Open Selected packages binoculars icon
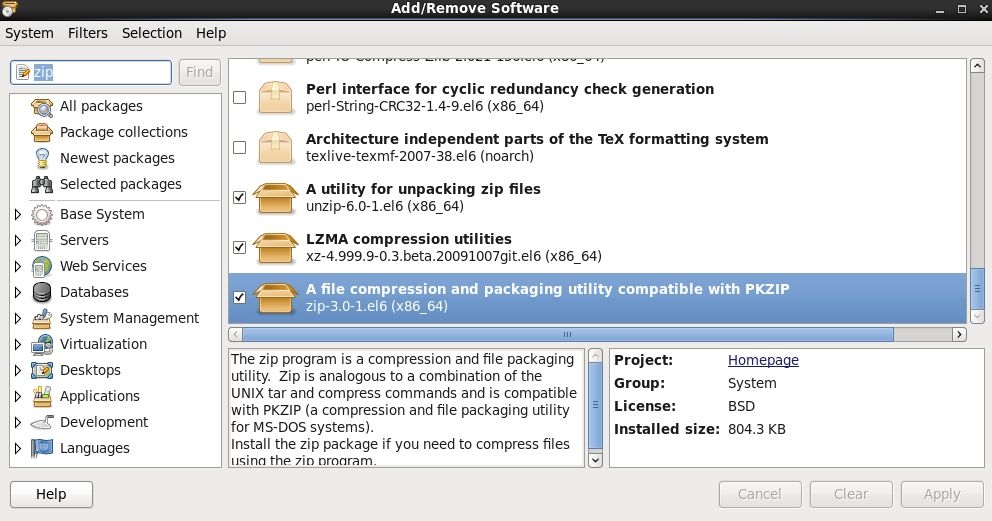Screen dimensions: 992x521 42,185
